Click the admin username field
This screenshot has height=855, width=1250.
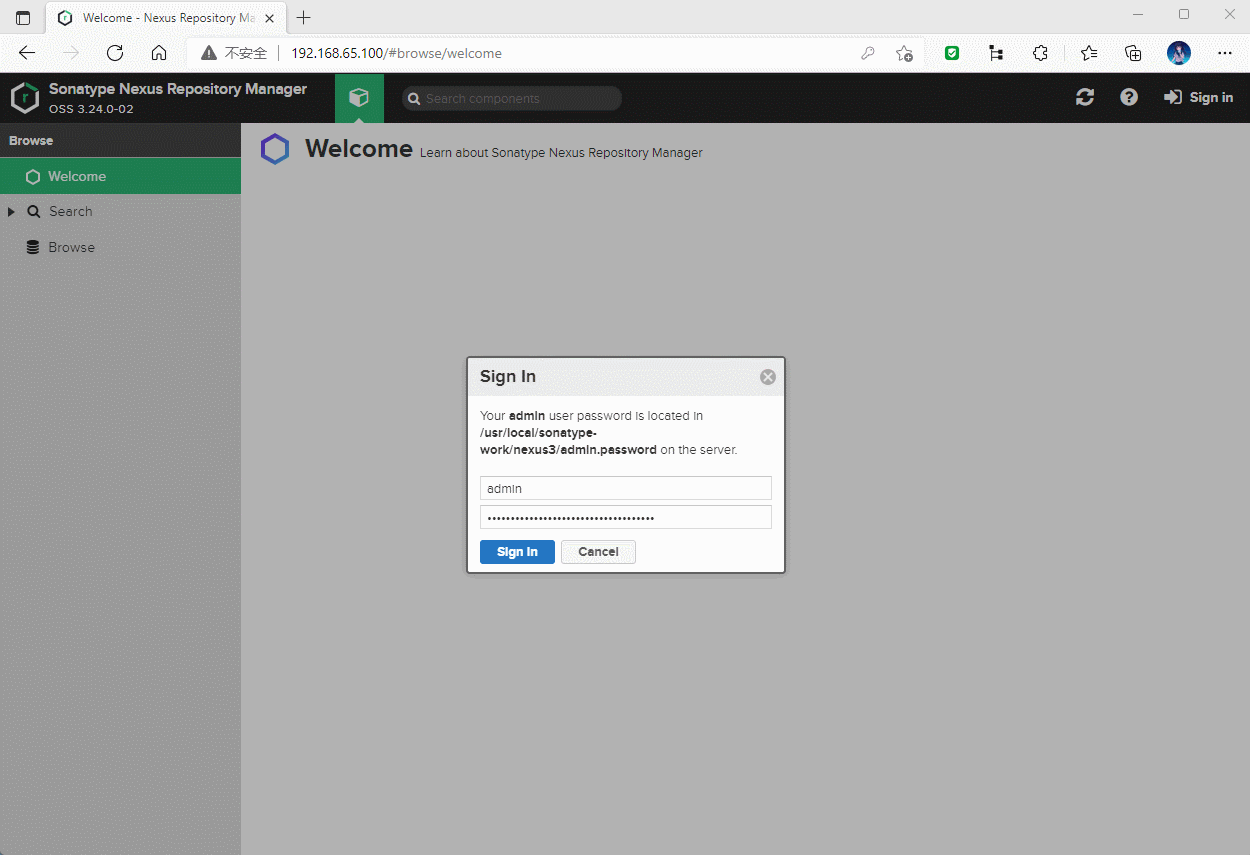626,488
